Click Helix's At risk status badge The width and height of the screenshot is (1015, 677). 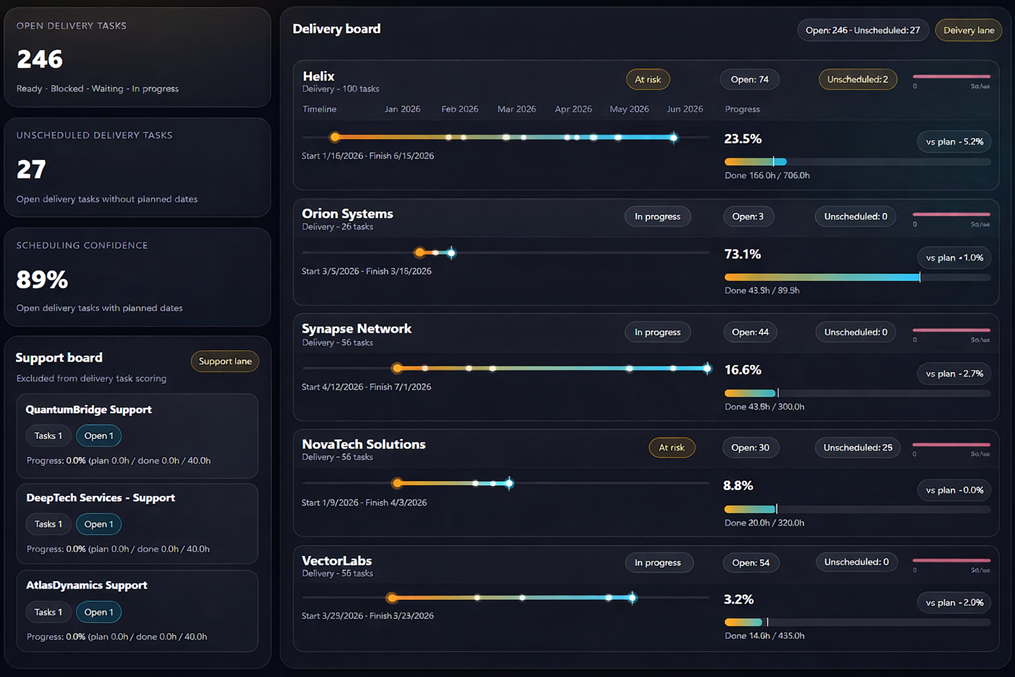(647, 79)
